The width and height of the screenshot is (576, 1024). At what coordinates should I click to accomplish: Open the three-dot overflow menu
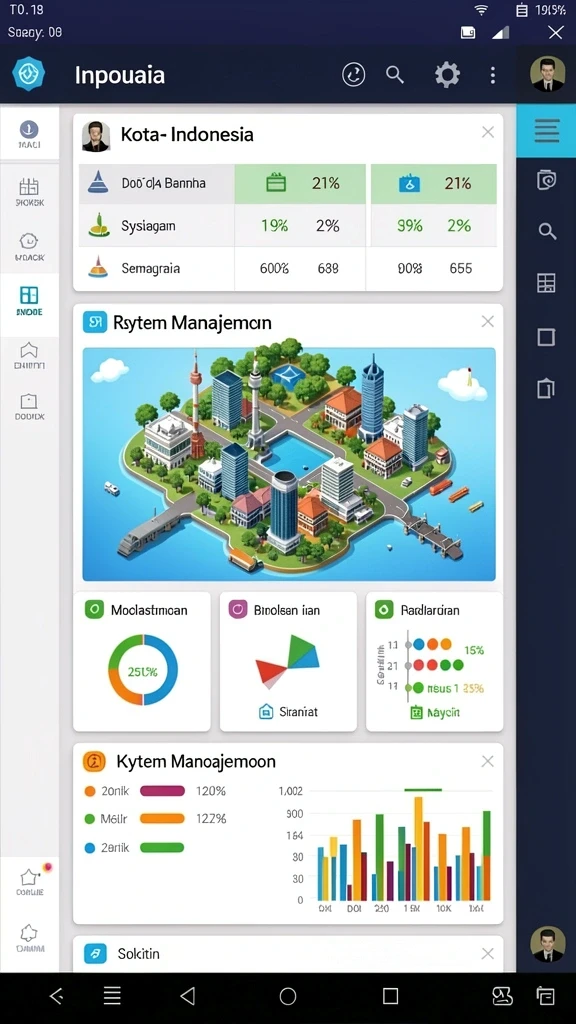click(x=493, y=74)
